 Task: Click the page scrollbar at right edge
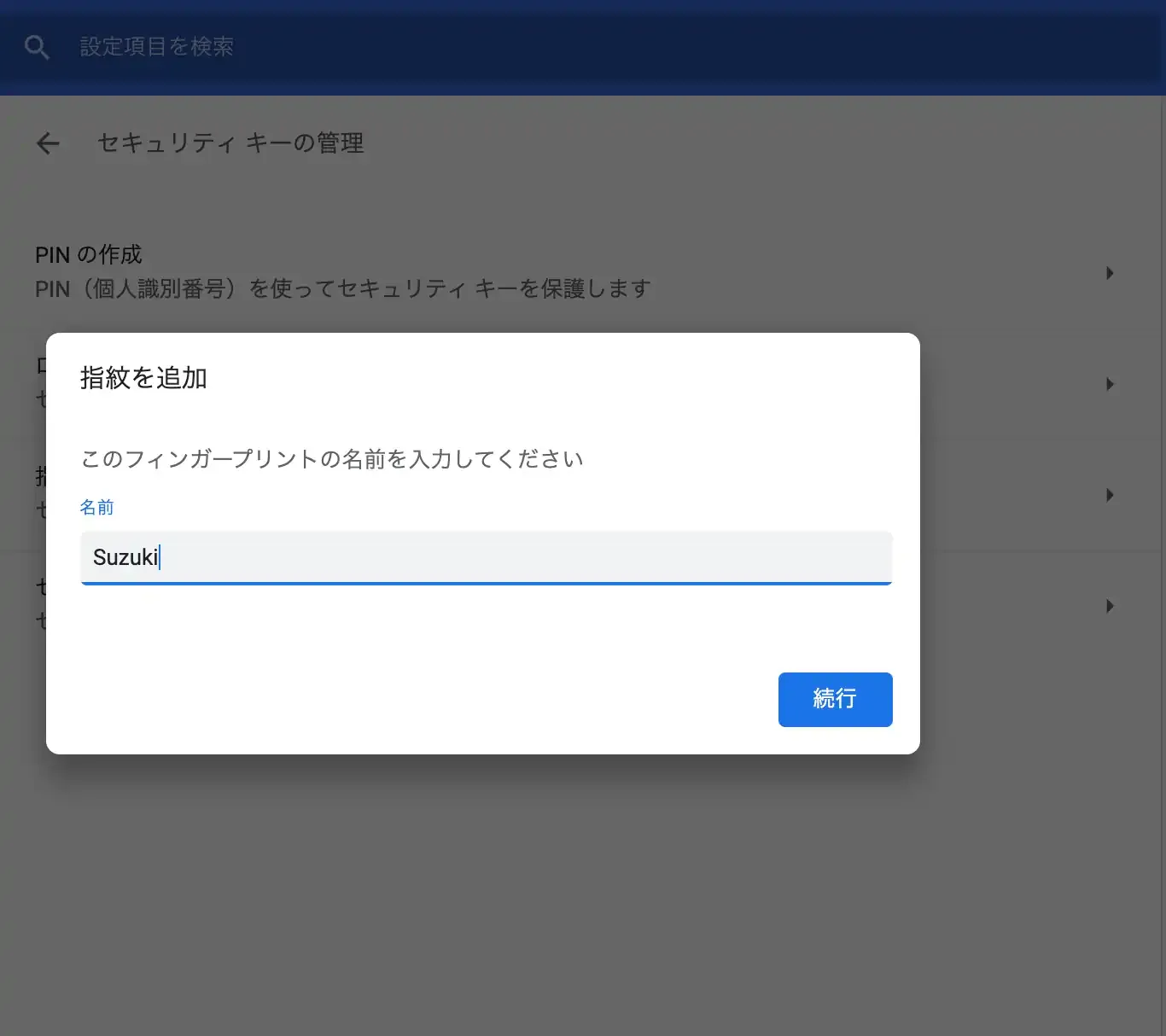tap(1161, 512)
